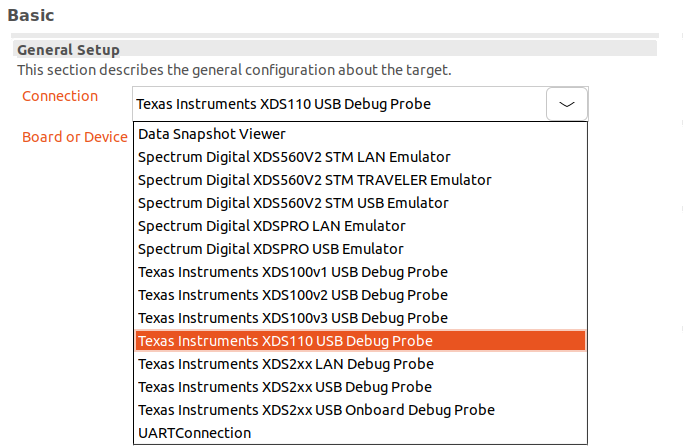Viewport: 683px width, 446px height.
Task: Select Spectrum Digital XDS560V2 STM TRAVELER Emulator
Action: point(314,180)
